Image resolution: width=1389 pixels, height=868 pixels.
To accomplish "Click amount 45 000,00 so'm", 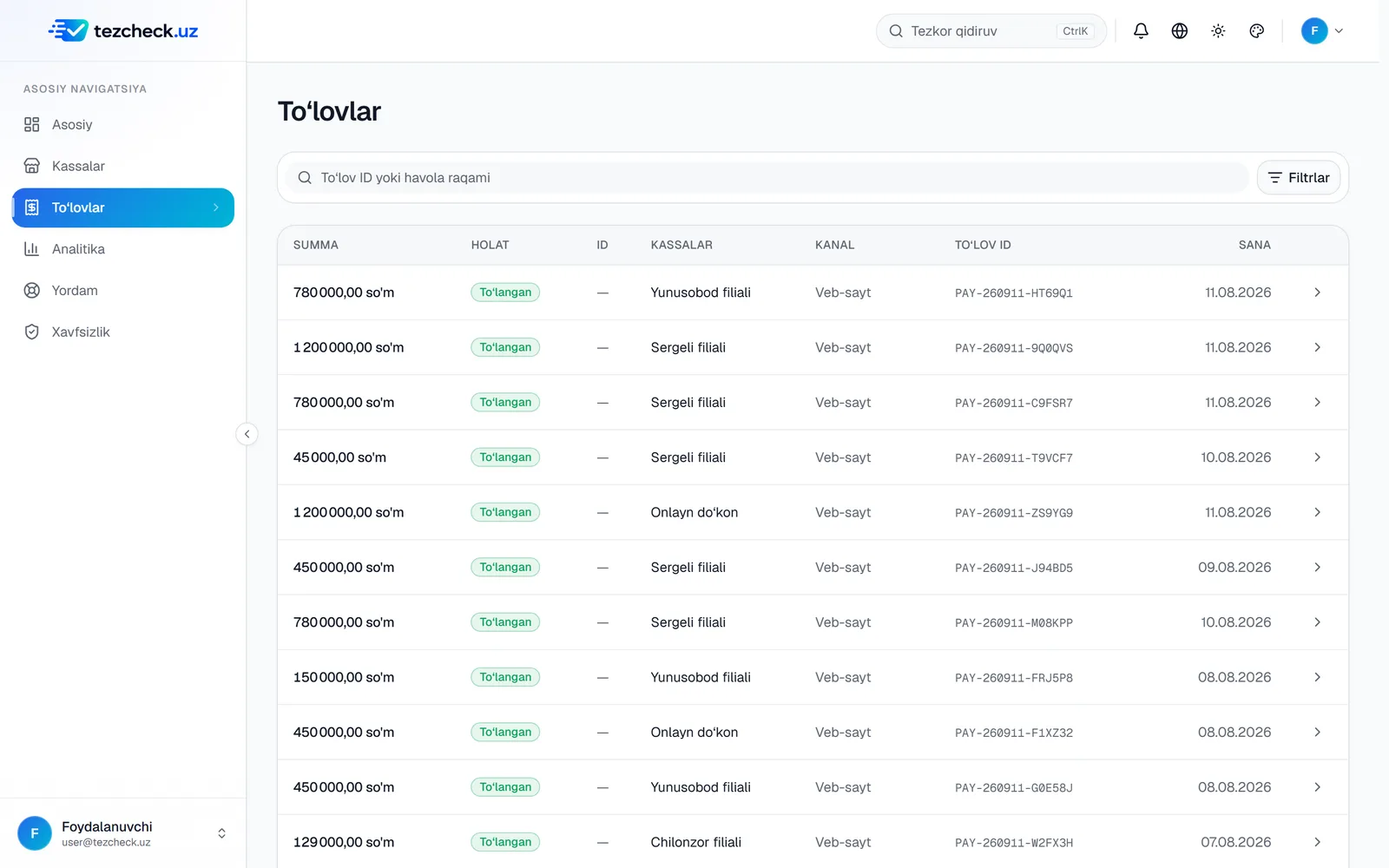I will pos(339,457).
